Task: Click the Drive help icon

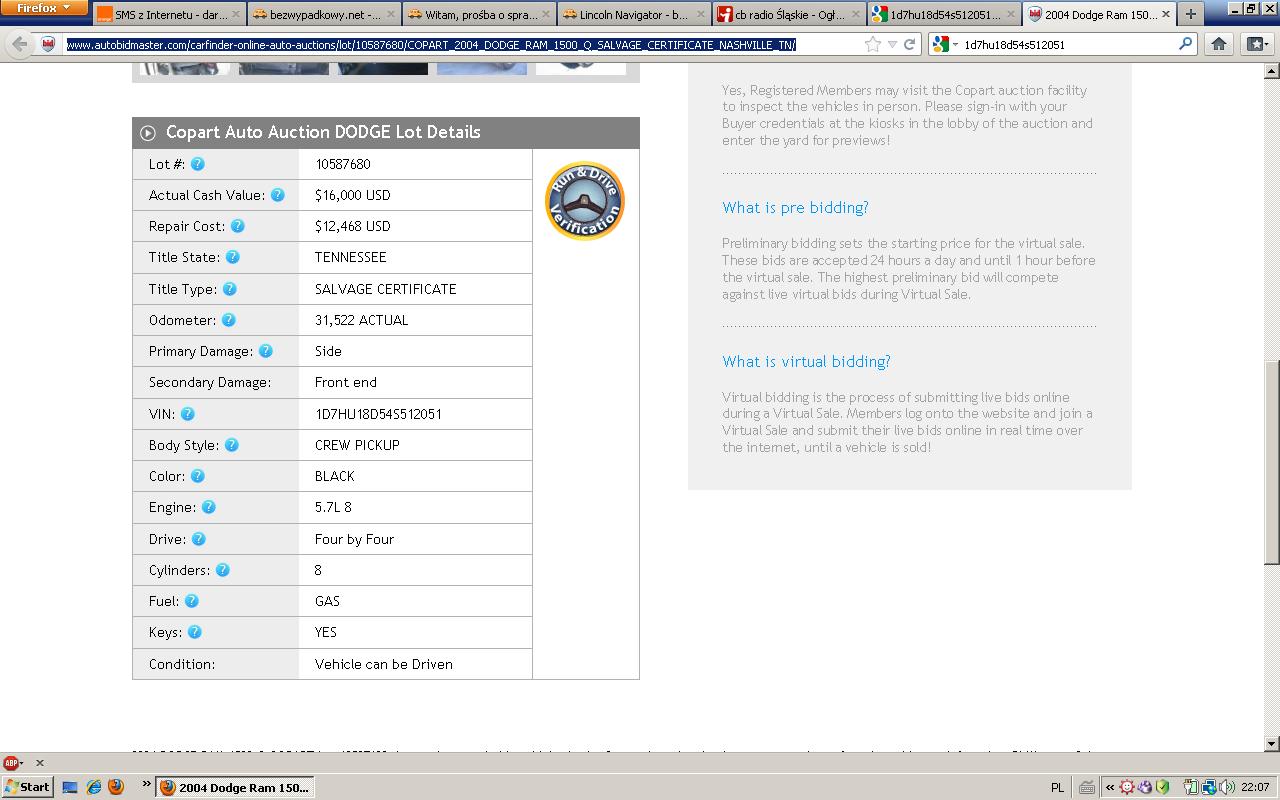Action: 199,539
